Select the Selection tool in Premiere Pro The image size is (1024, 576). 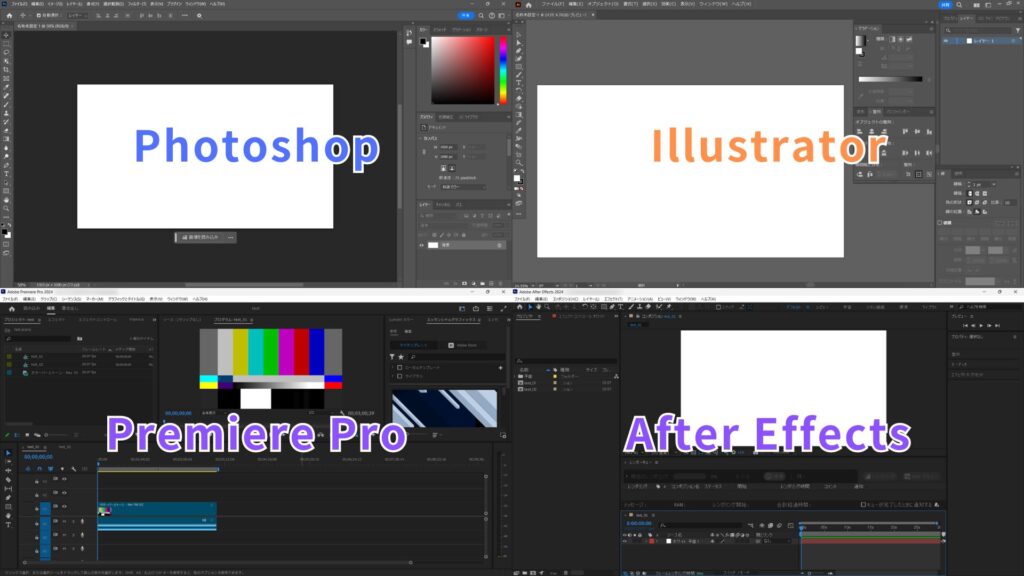[x=8, y=453]
